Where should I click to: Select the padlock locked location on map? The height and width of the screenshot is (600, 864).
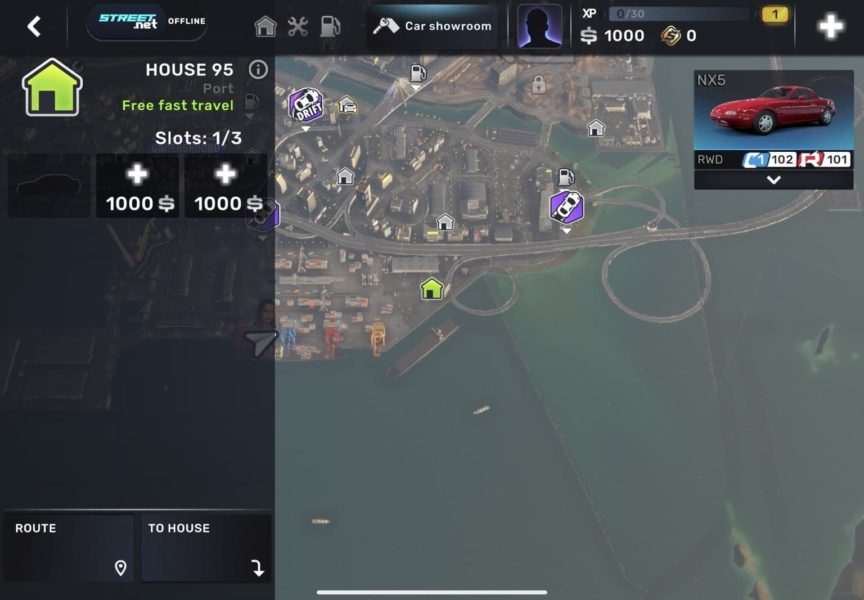click(538, 84)
